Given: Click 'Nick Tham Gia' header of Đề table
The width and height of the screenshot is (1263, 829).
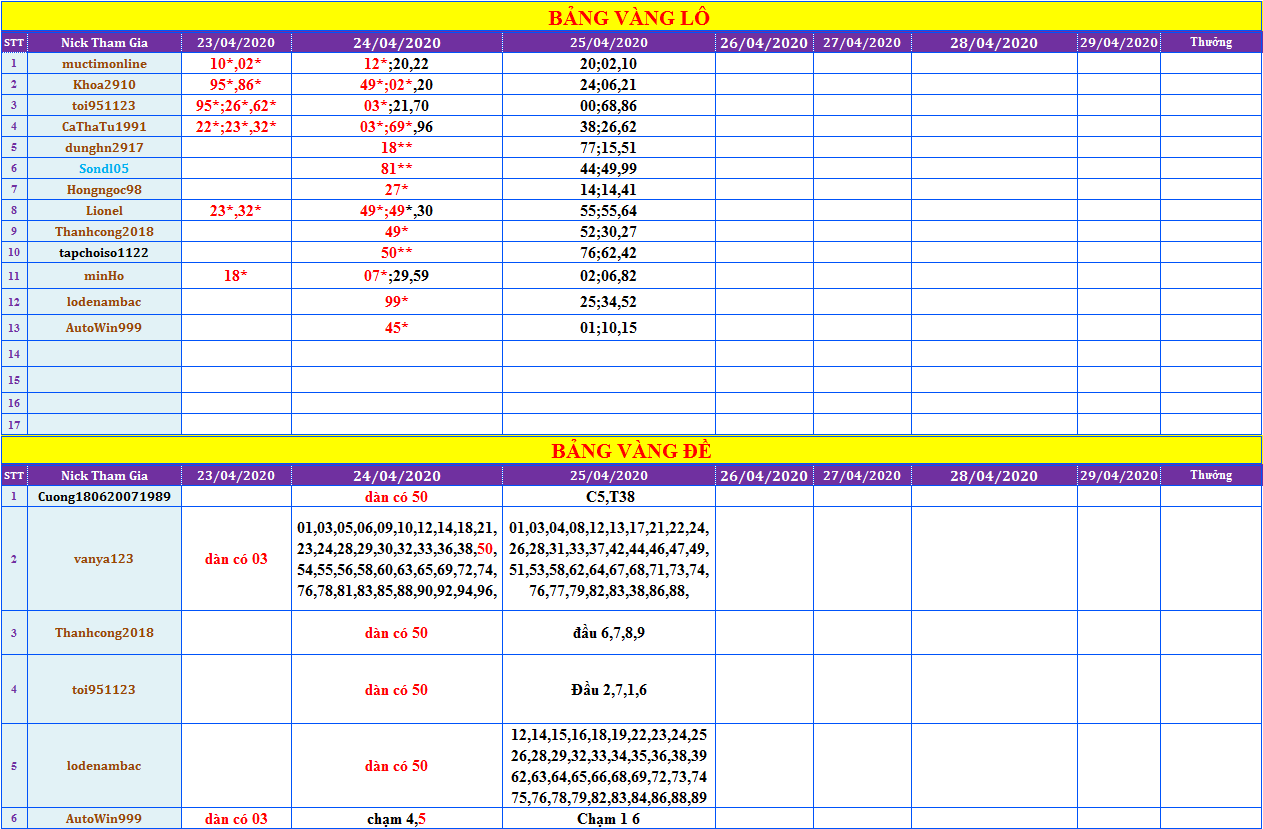Looking at the screenshot, I should coord(104,475).
